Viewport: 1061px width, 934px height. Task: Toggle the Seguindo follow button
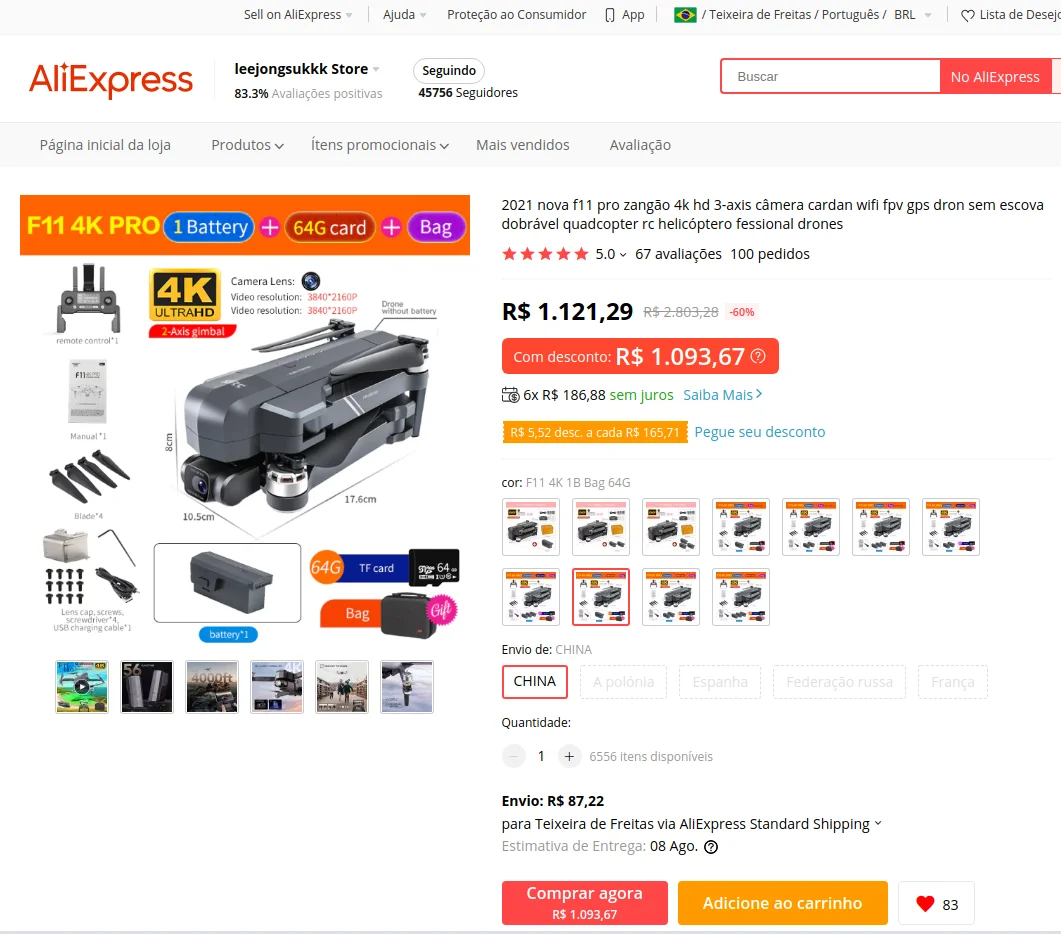click(x=449, y=70)
